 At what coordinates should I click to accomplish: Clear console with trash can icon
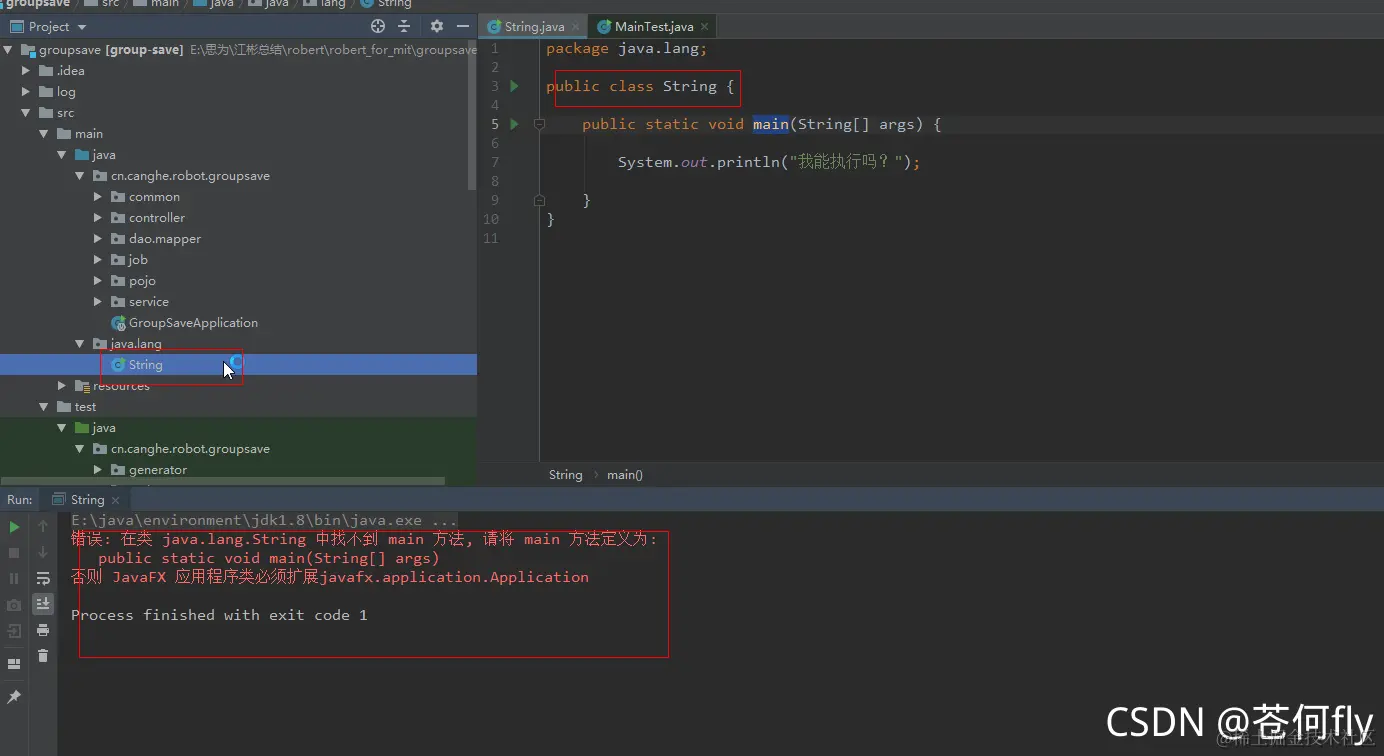pos(43,656)
